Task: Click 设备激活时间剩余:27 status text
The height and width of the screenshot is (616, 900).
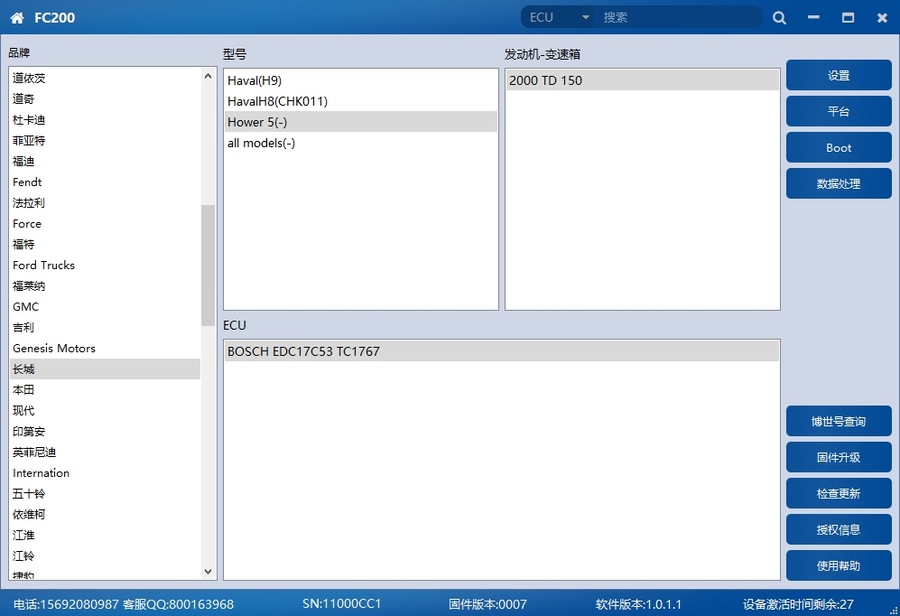Action: click(798, 604)
